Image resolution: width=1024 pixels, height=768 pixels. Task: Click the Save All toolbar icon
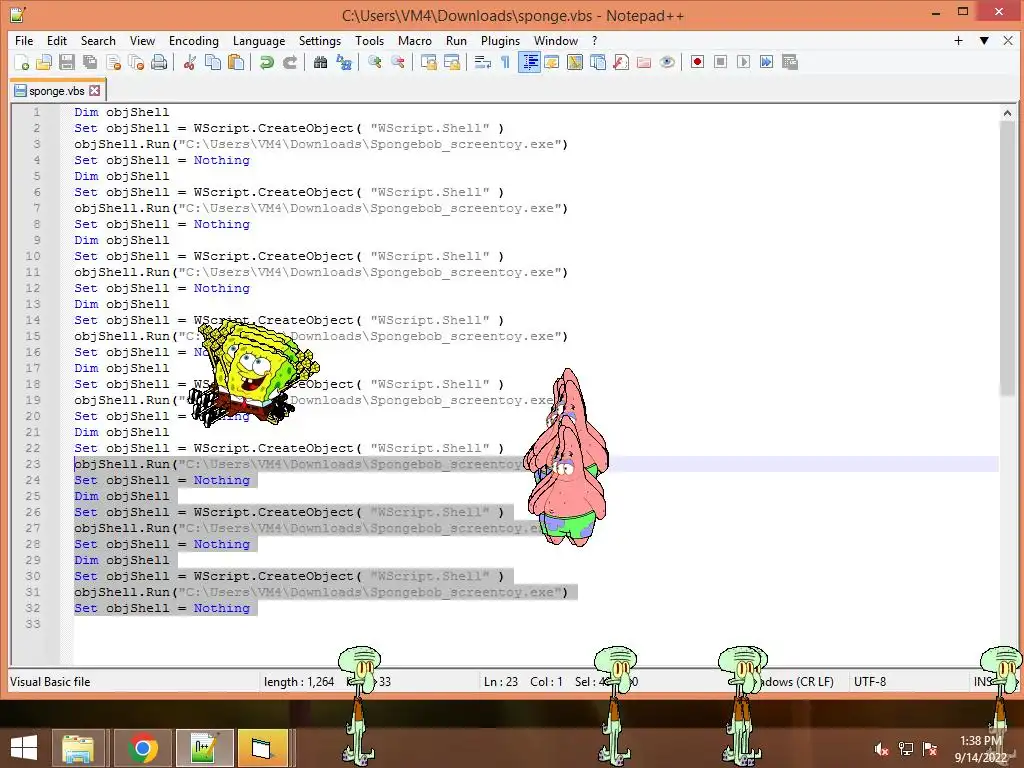(89, 62)
